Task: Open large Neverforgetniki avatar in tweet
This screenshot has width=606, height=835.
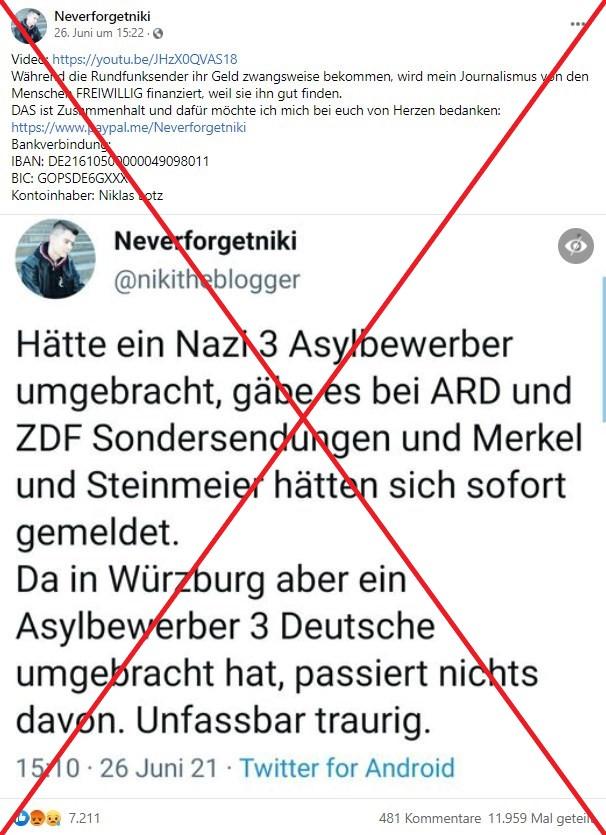Action: point(55,259)
